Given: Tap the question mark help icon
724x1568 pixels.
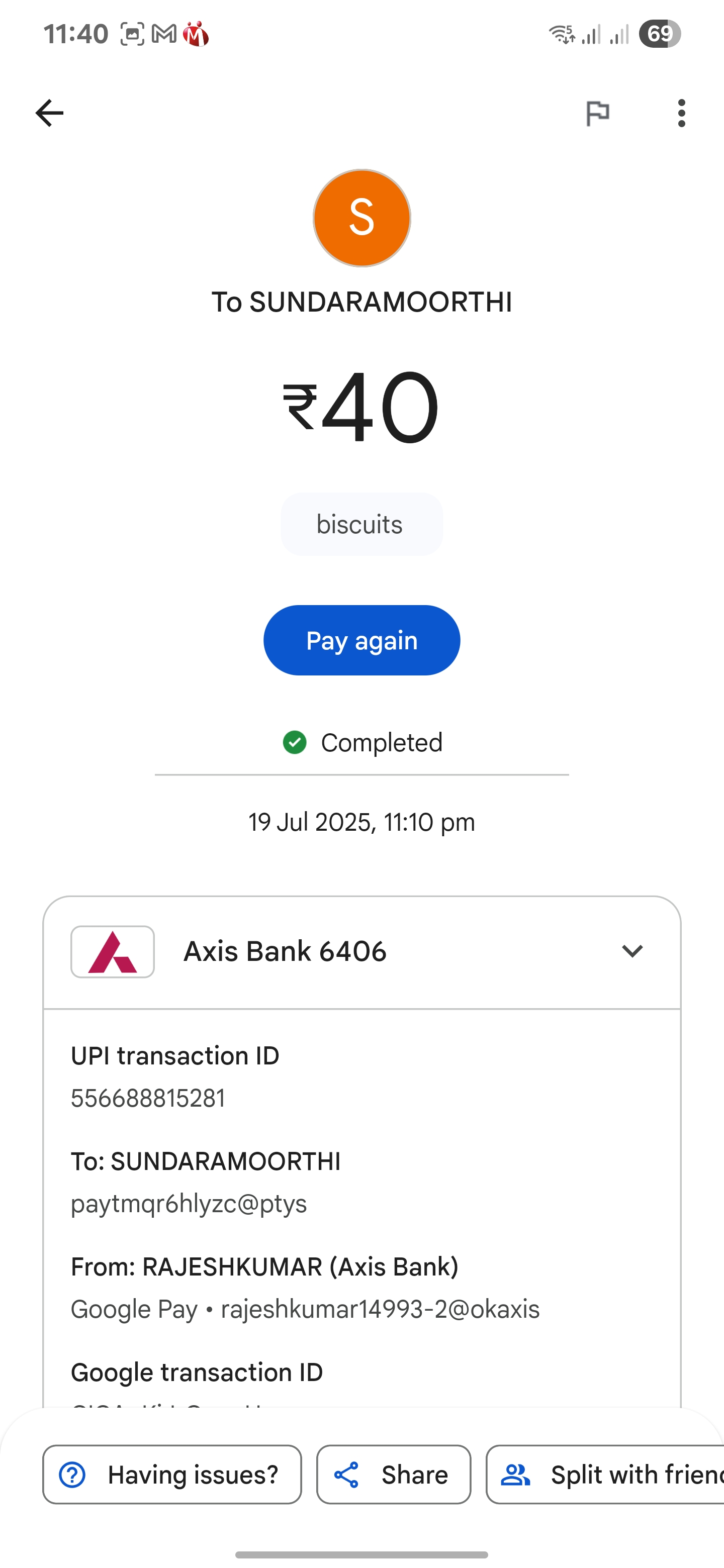Looking at the screenshot, I should [x=72, y=1475].
